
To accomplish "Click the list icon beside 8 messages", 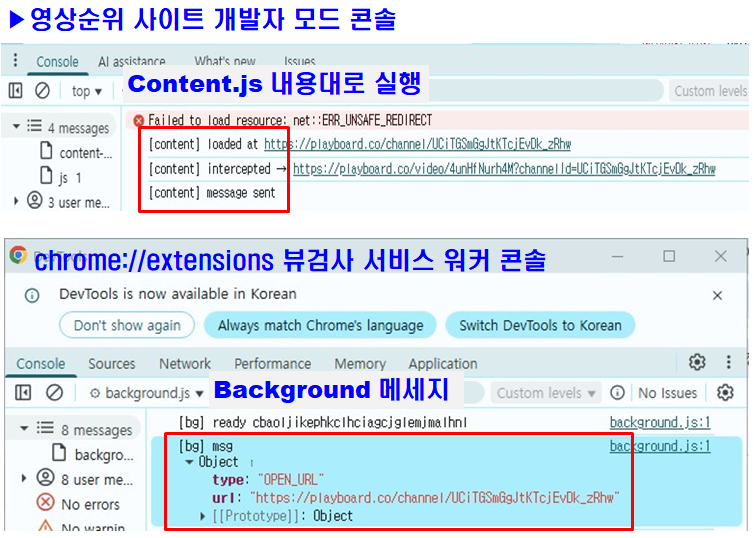I will (x=45, y=428).
